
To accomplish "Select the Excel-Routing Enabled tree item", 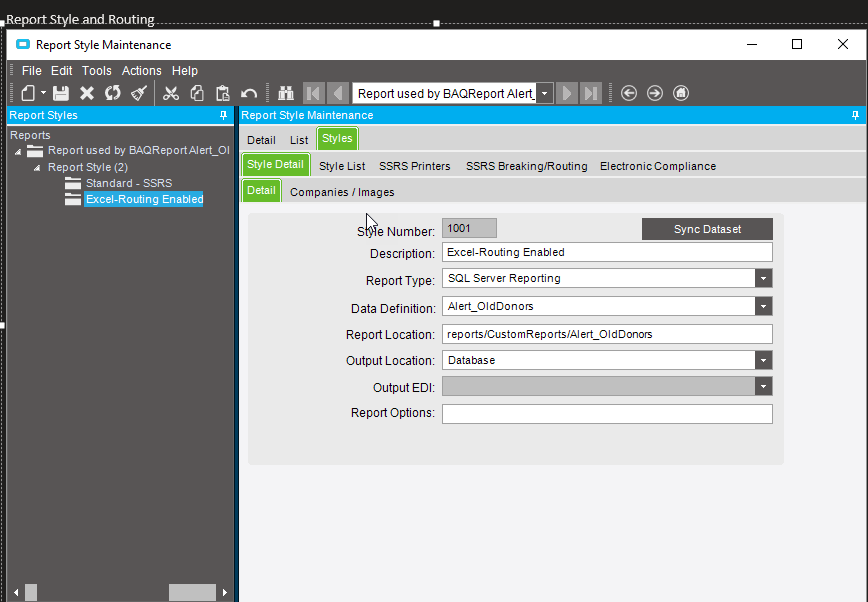I will pyautogui.click(x=144, y=199).
